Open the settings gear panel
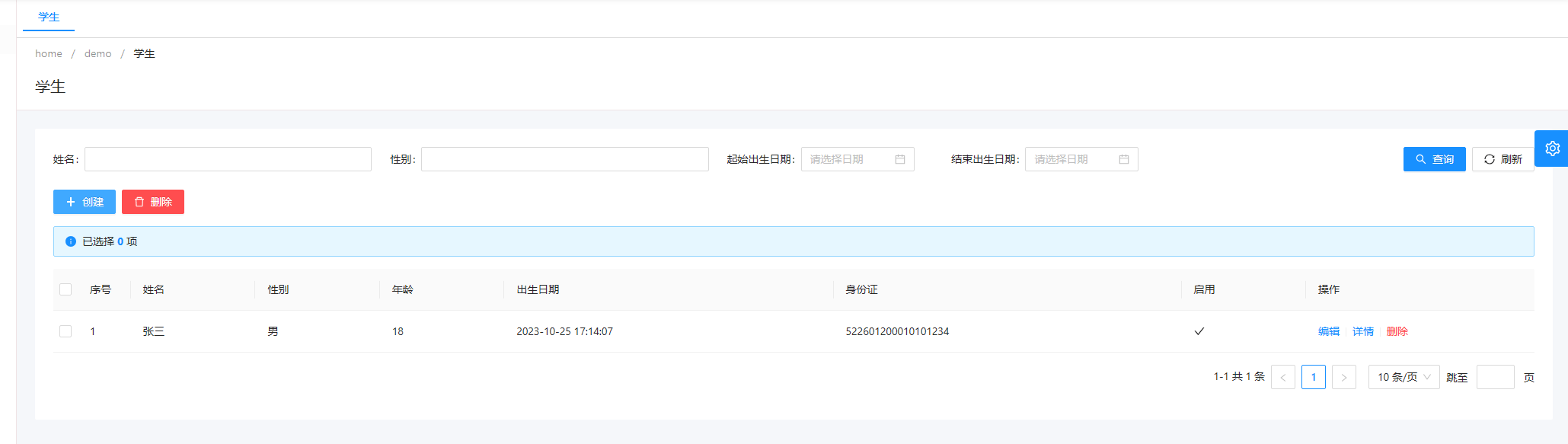1568x444 pixels. pos(1552,149)
